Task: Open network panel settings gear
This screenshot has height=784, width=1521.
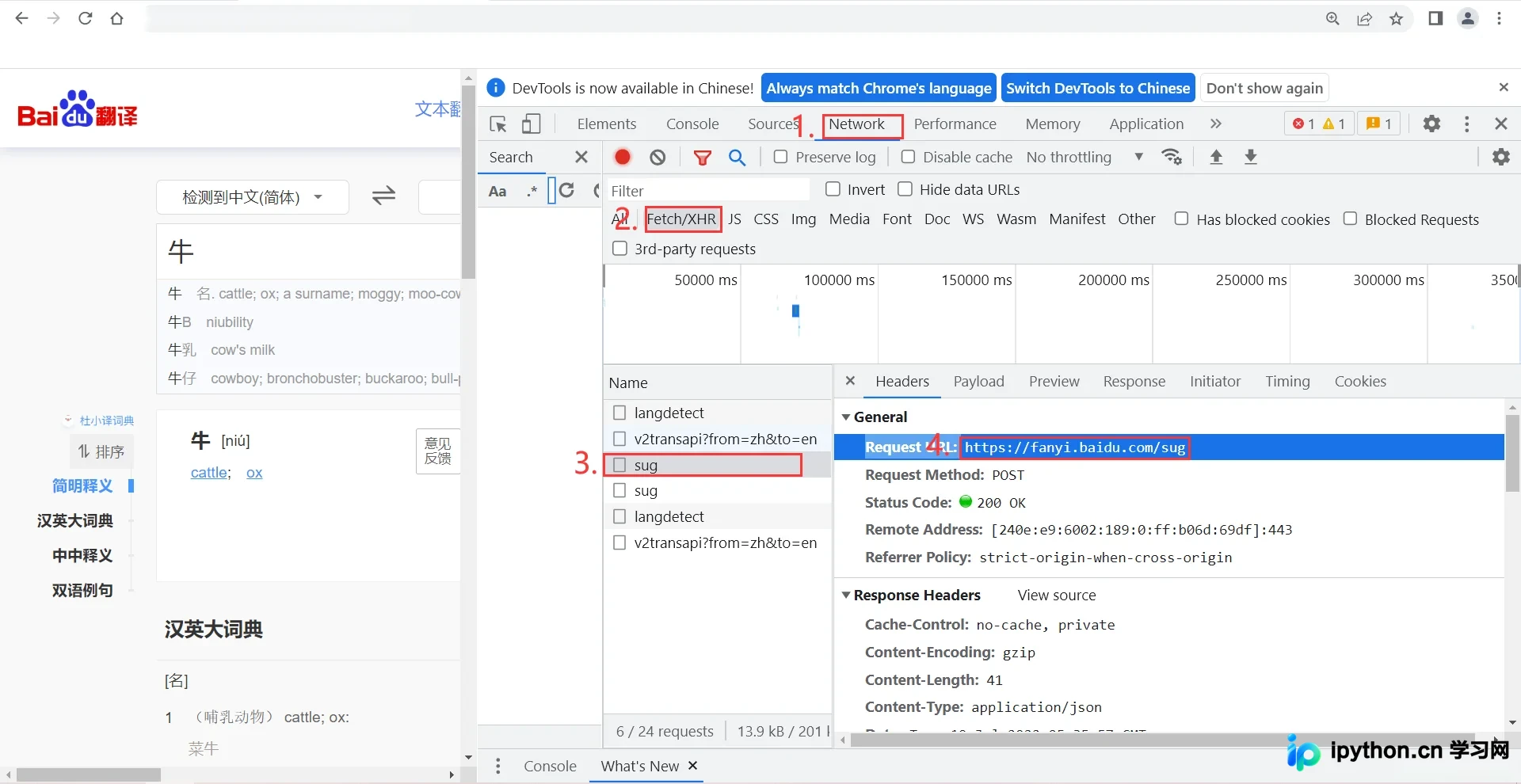Action: coord(1501,157)
